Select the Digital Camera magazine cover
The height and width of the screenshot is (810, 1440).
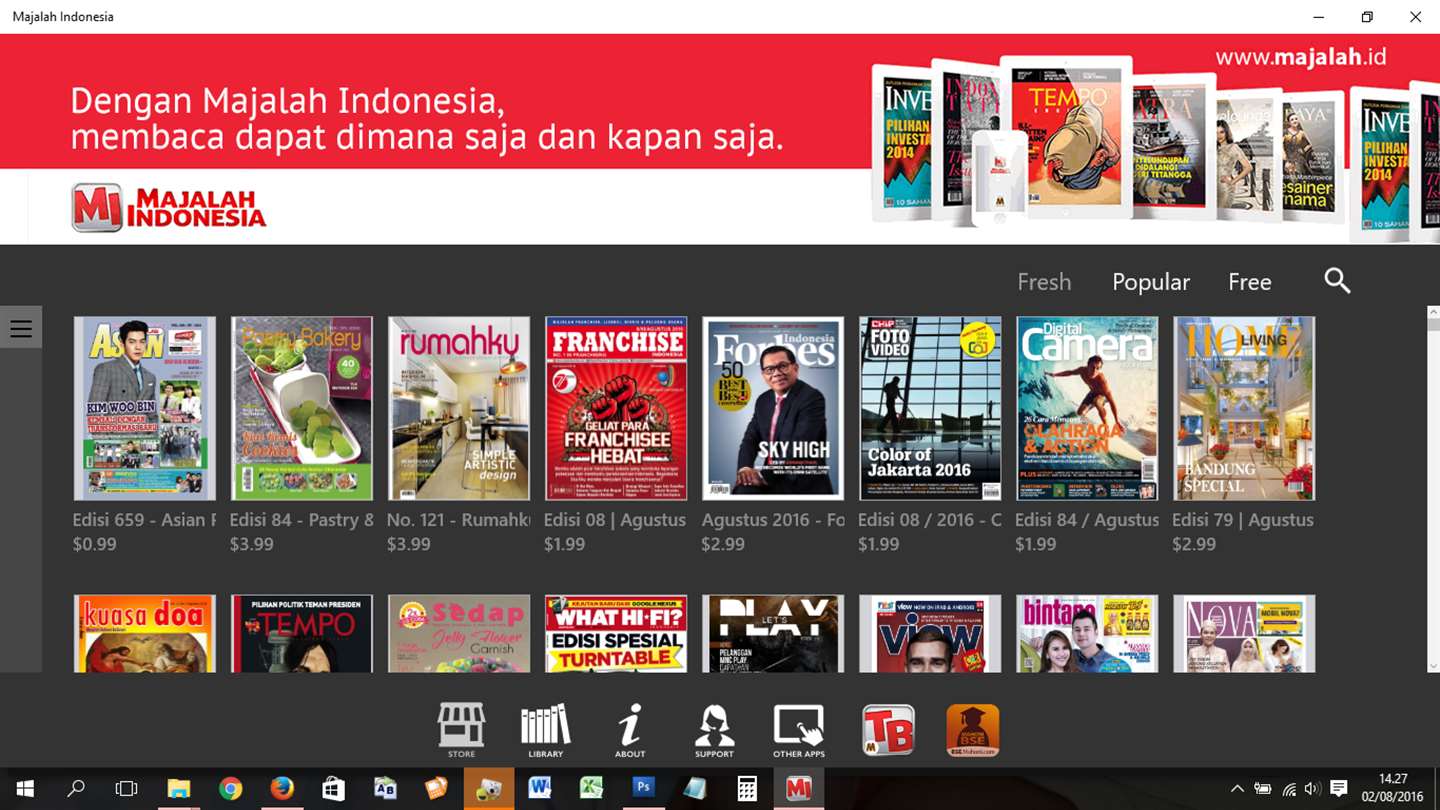pyautogui.click(x=1087, y=408)
